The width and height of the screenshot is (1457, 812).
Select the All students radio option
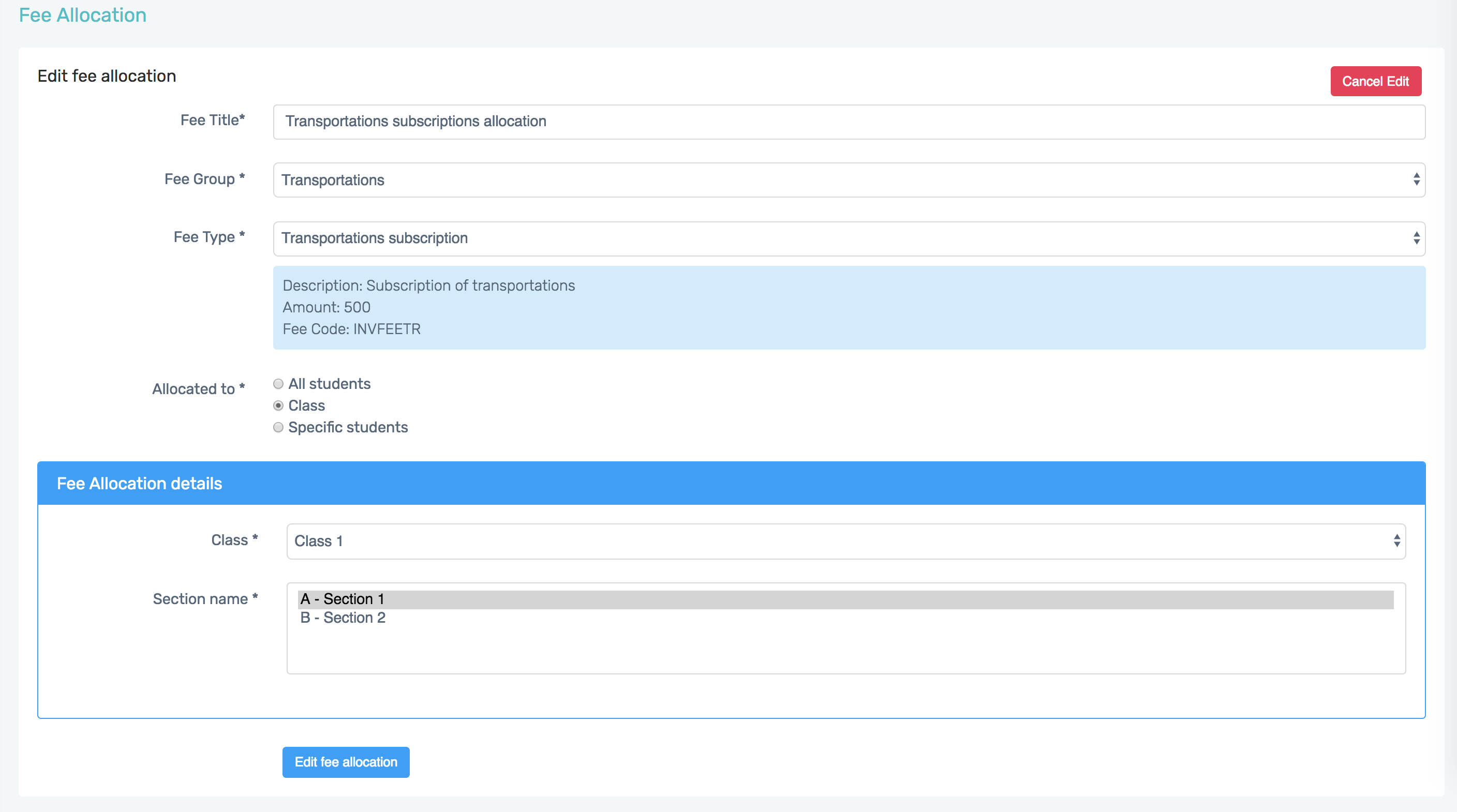(x=278, y=384)
